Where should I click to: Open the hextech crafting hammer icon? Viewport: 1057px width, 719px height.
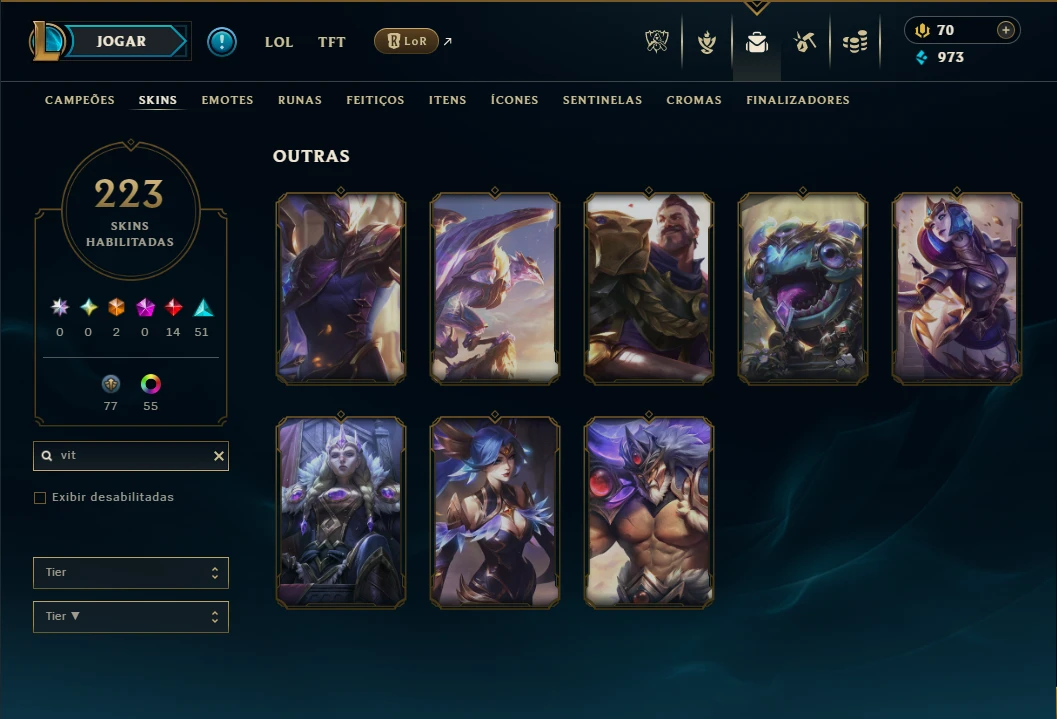[x=805, y=42]
